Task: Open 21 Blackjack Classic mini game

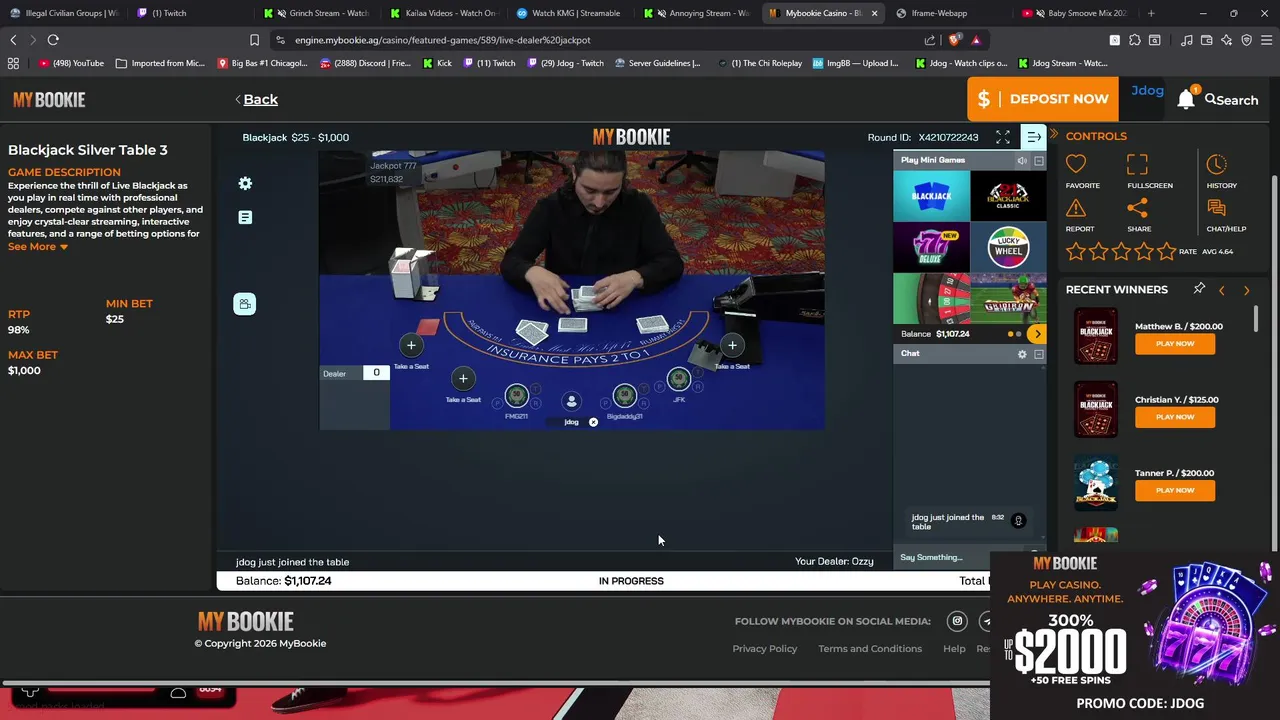Action: 1008,195
